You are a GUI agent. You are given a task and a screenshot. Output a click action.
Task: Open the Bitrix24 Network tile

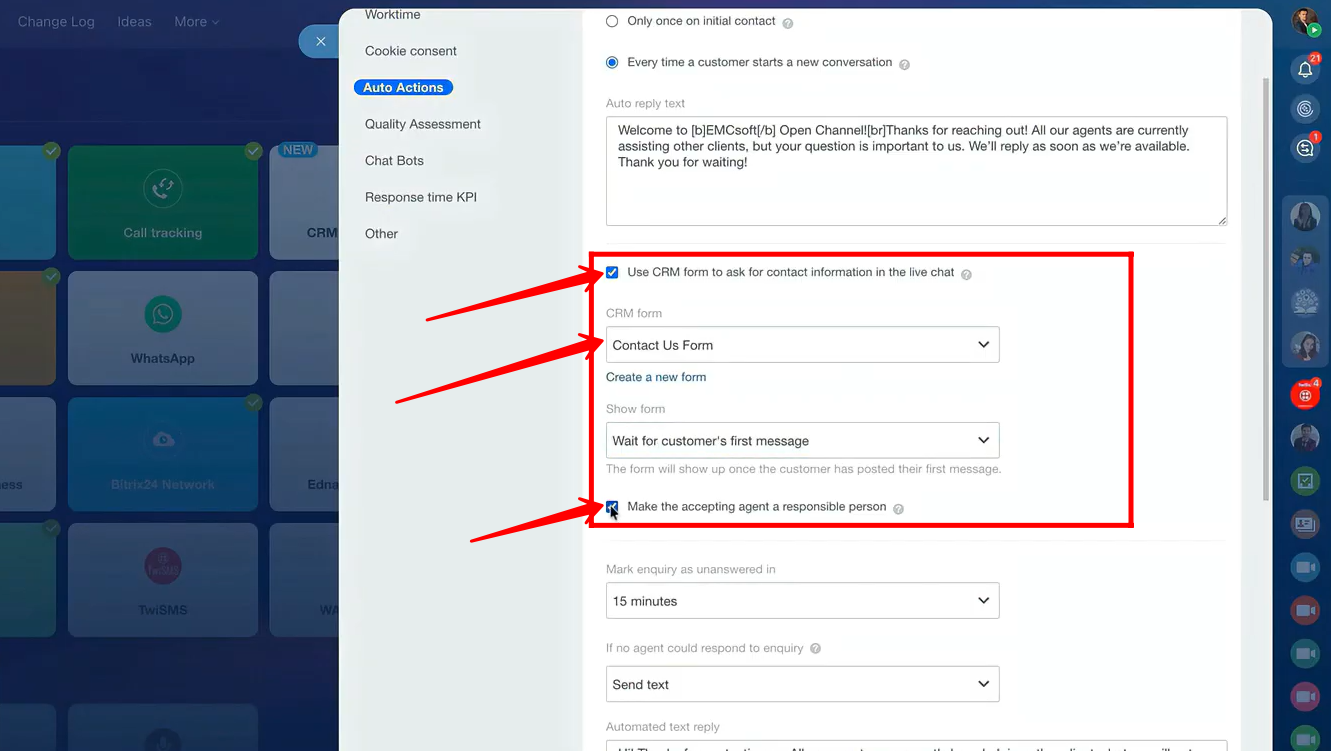click(162, 455)
